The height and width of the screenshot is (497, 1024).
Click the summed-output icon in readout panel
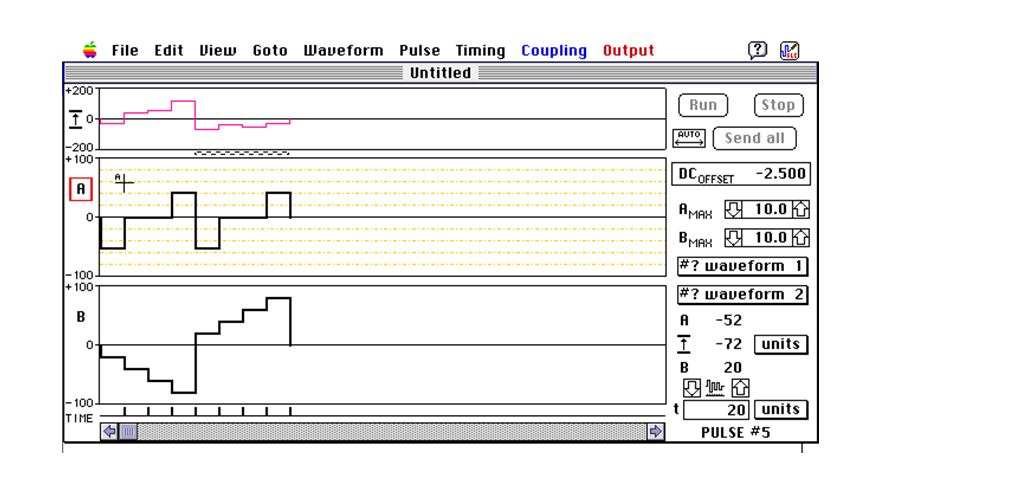click(x=684, y=344)
